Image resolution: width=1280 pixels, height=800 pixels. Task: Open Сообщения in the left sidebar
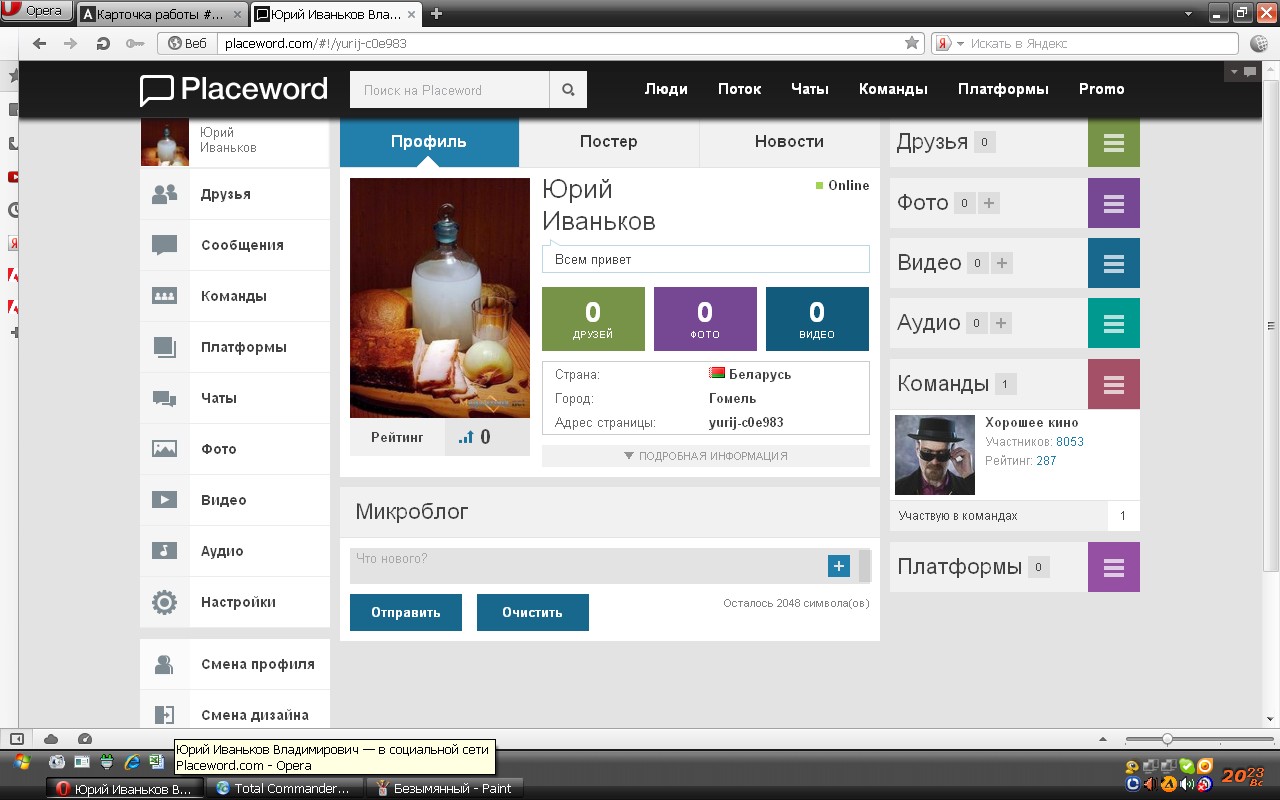point(235,245)
